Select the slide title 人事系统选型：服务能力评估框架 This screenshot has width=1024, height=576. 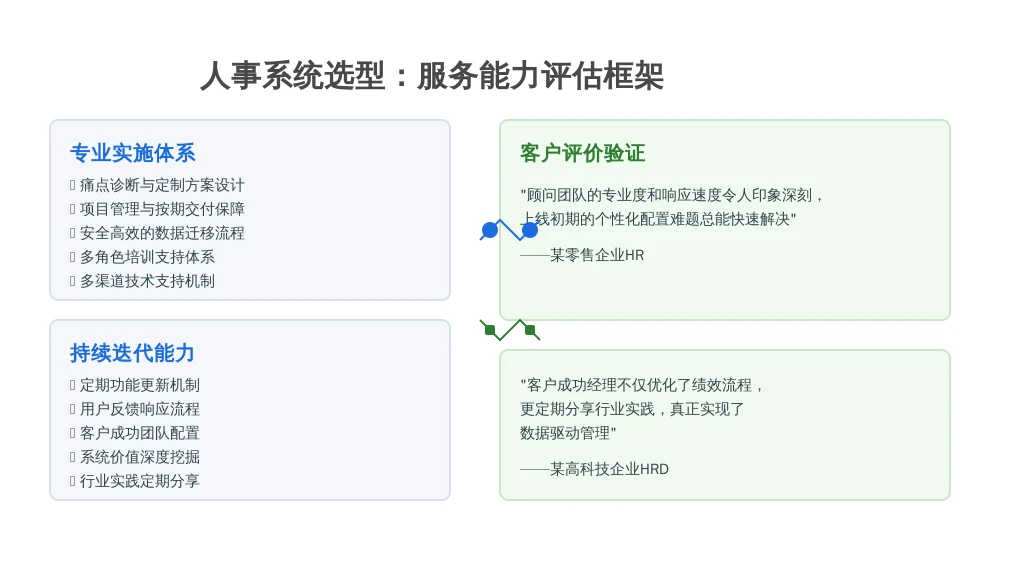(432, 76)
